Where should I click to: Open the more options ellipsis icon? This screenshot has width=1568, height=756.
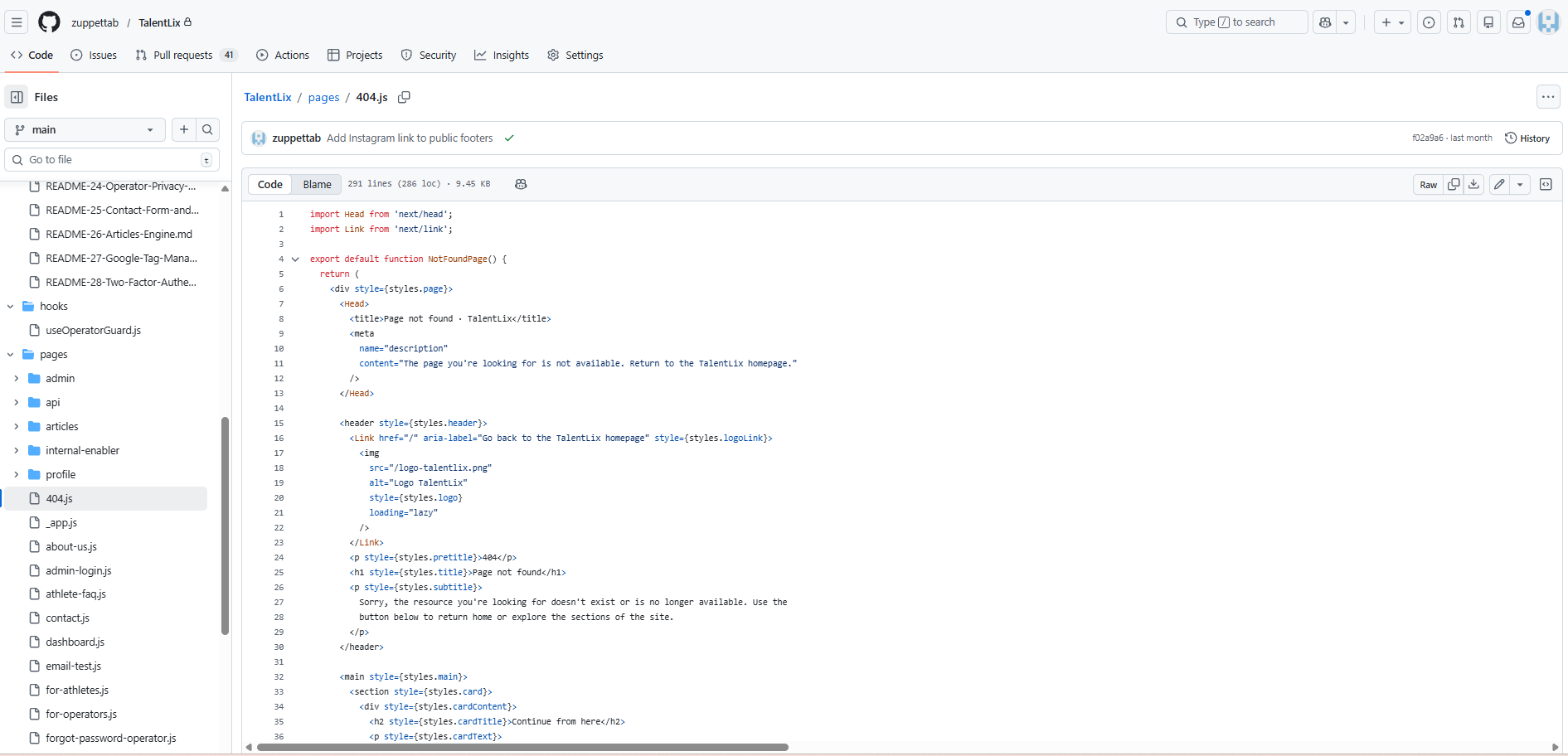[x=1547, y=97]
